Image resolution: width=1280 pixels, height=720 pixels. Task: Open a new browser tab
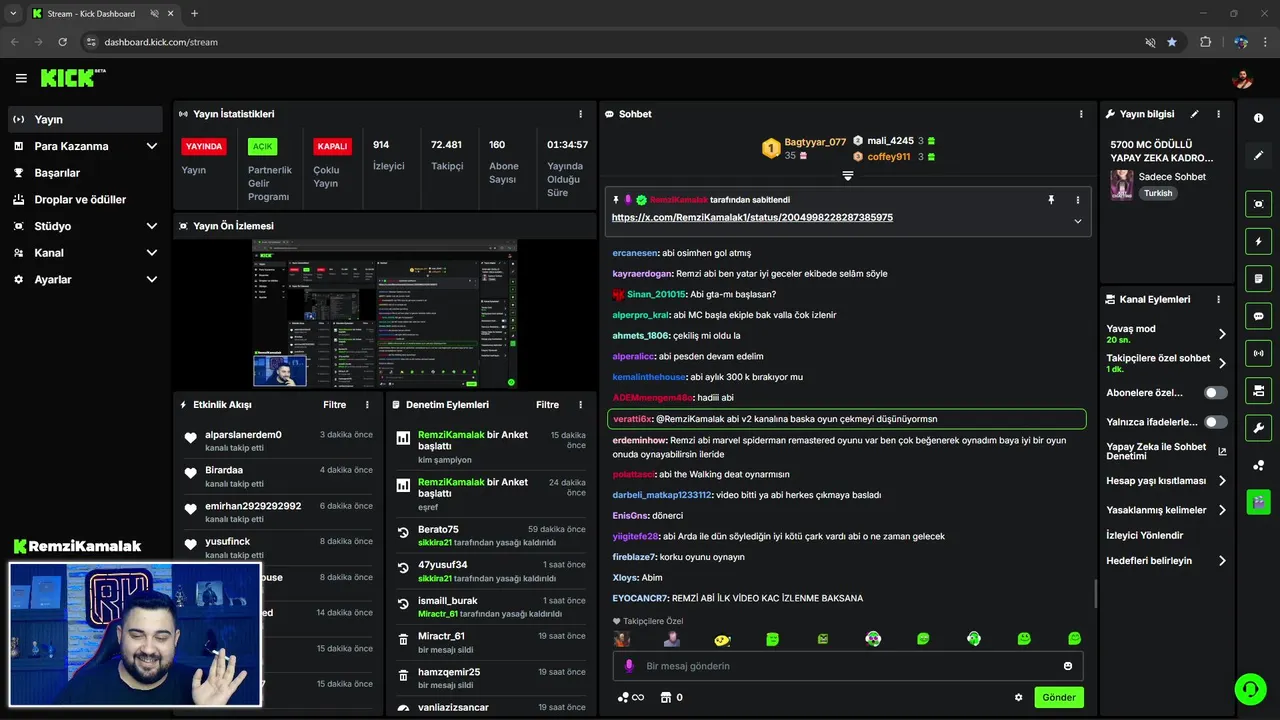tap(194, 14)
